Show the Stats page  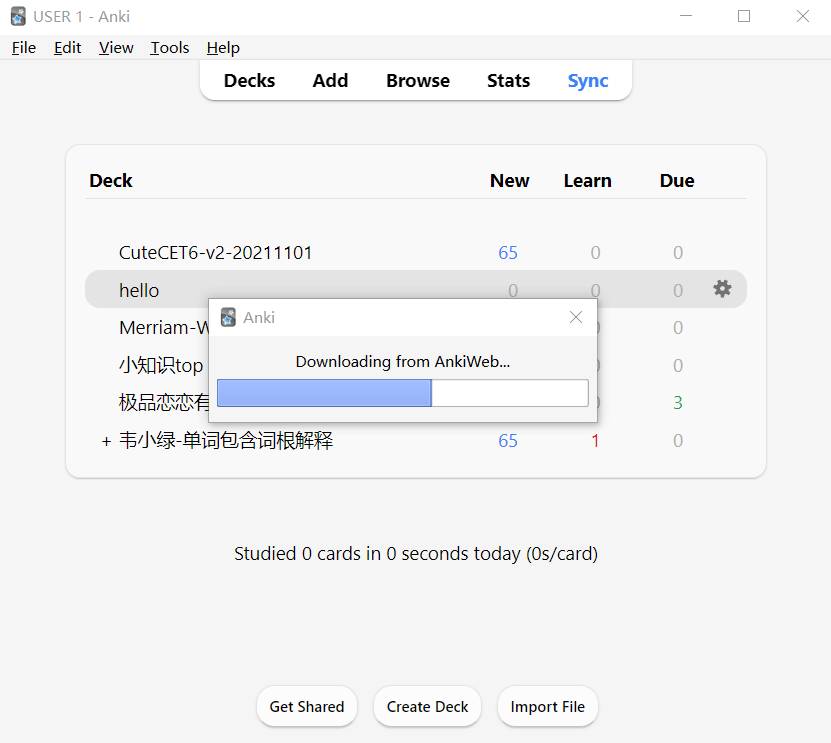[x=508, y=81]
